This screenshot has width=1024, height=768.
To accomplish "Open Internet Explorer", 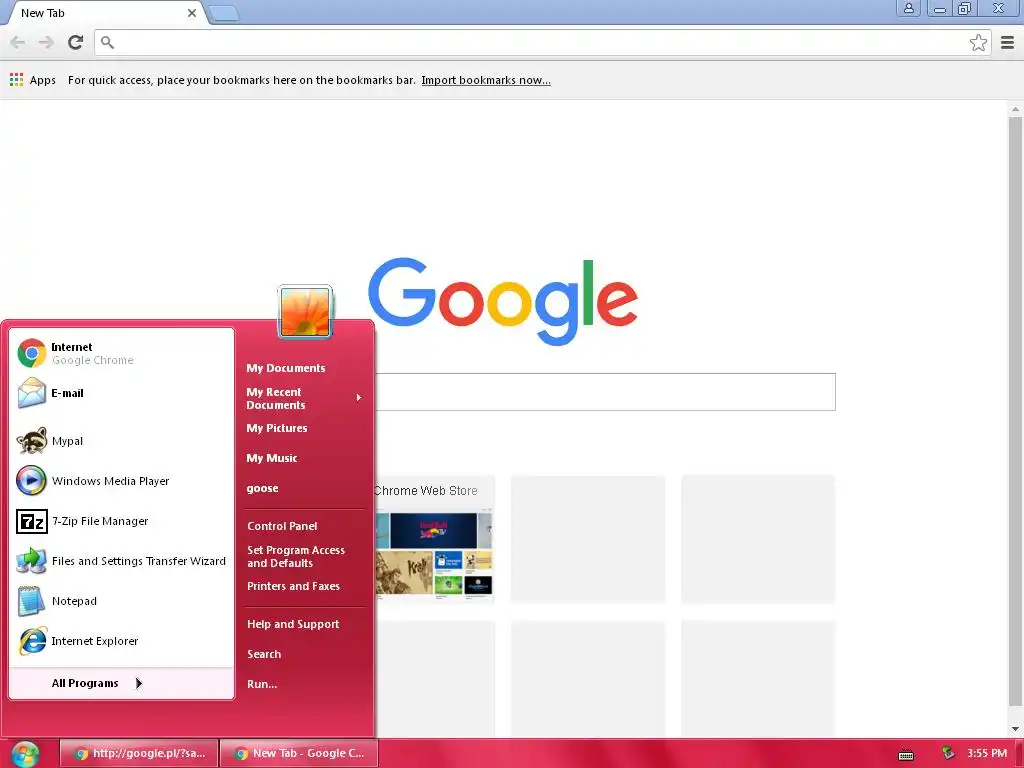I will (121, 641).
